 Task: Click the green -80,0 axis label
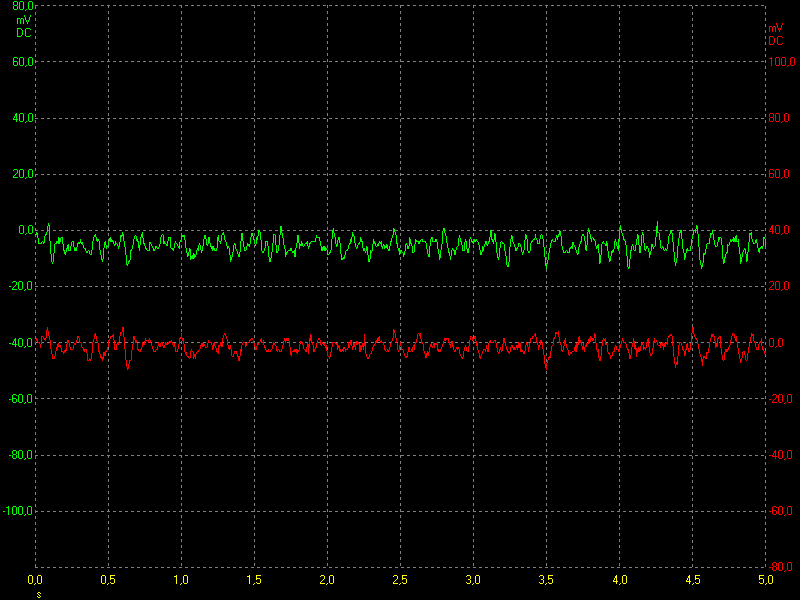tap(21, 455)
